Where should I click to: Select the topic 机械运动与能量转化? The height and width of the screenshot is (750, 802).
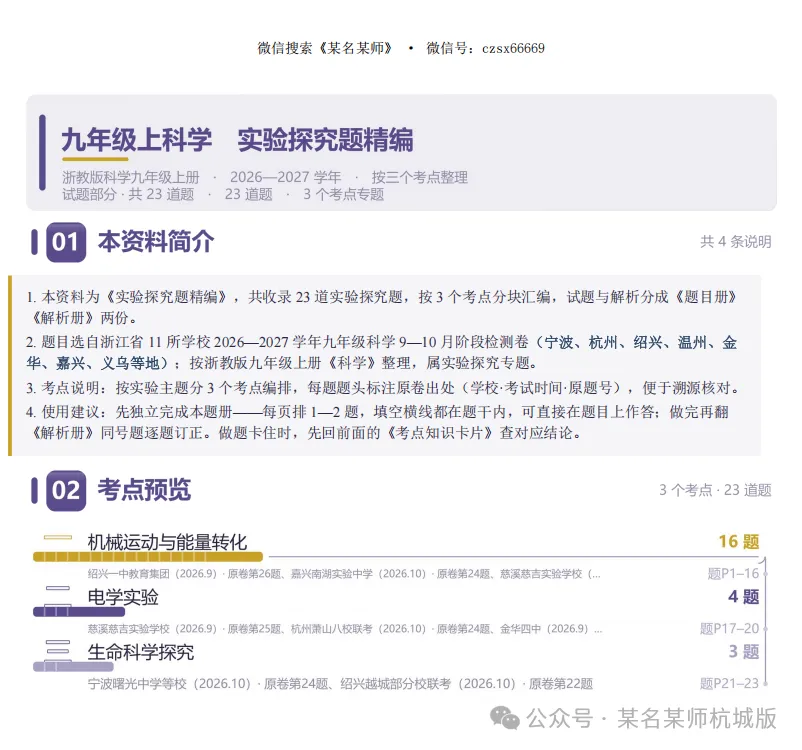click(167, 542)
